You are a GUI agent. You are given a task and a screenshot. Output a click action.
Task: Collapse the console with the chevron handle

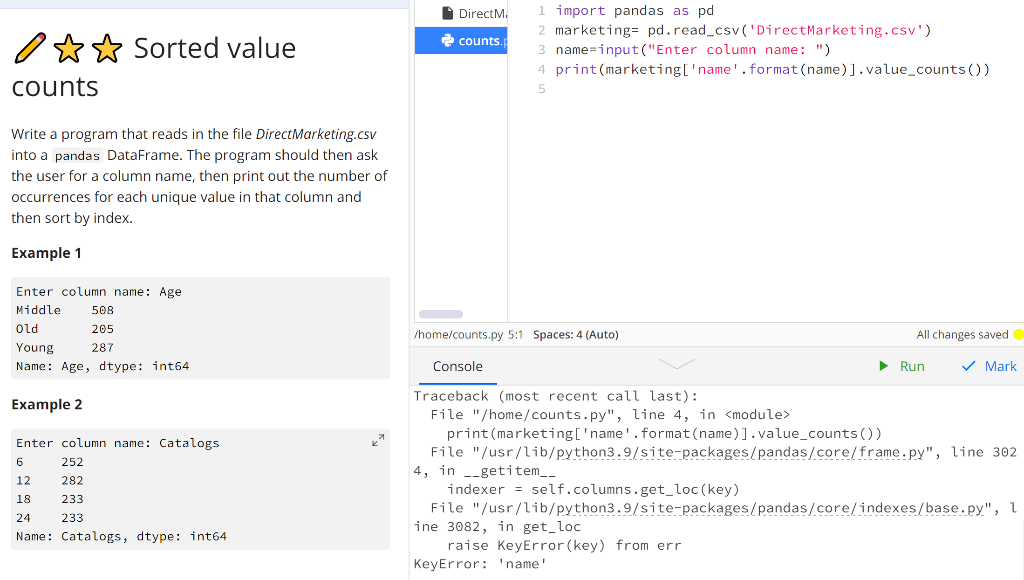click(x=677, y=363)
